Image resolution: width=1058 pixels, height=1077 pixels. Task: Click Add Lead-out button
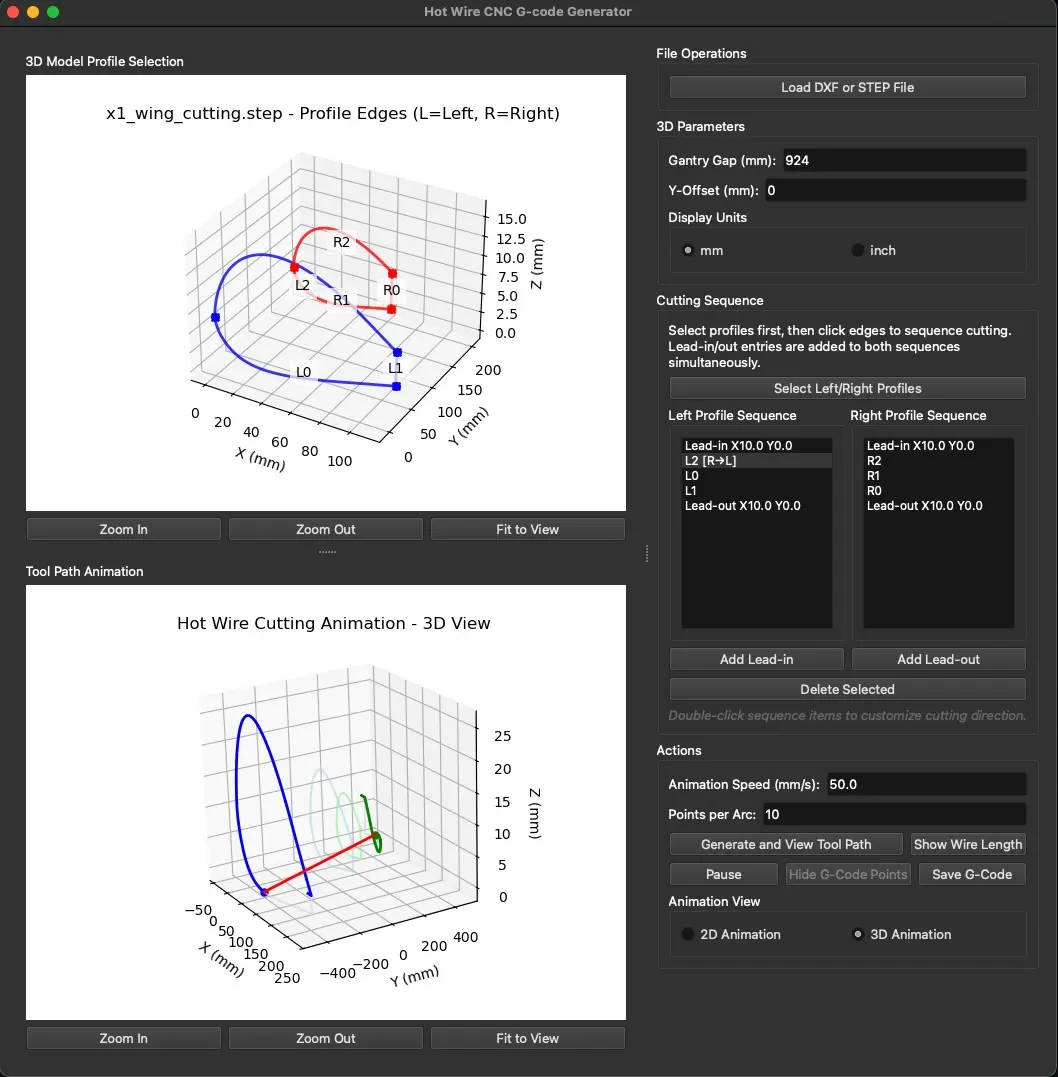pyautogui.click(x=937, y=659)
